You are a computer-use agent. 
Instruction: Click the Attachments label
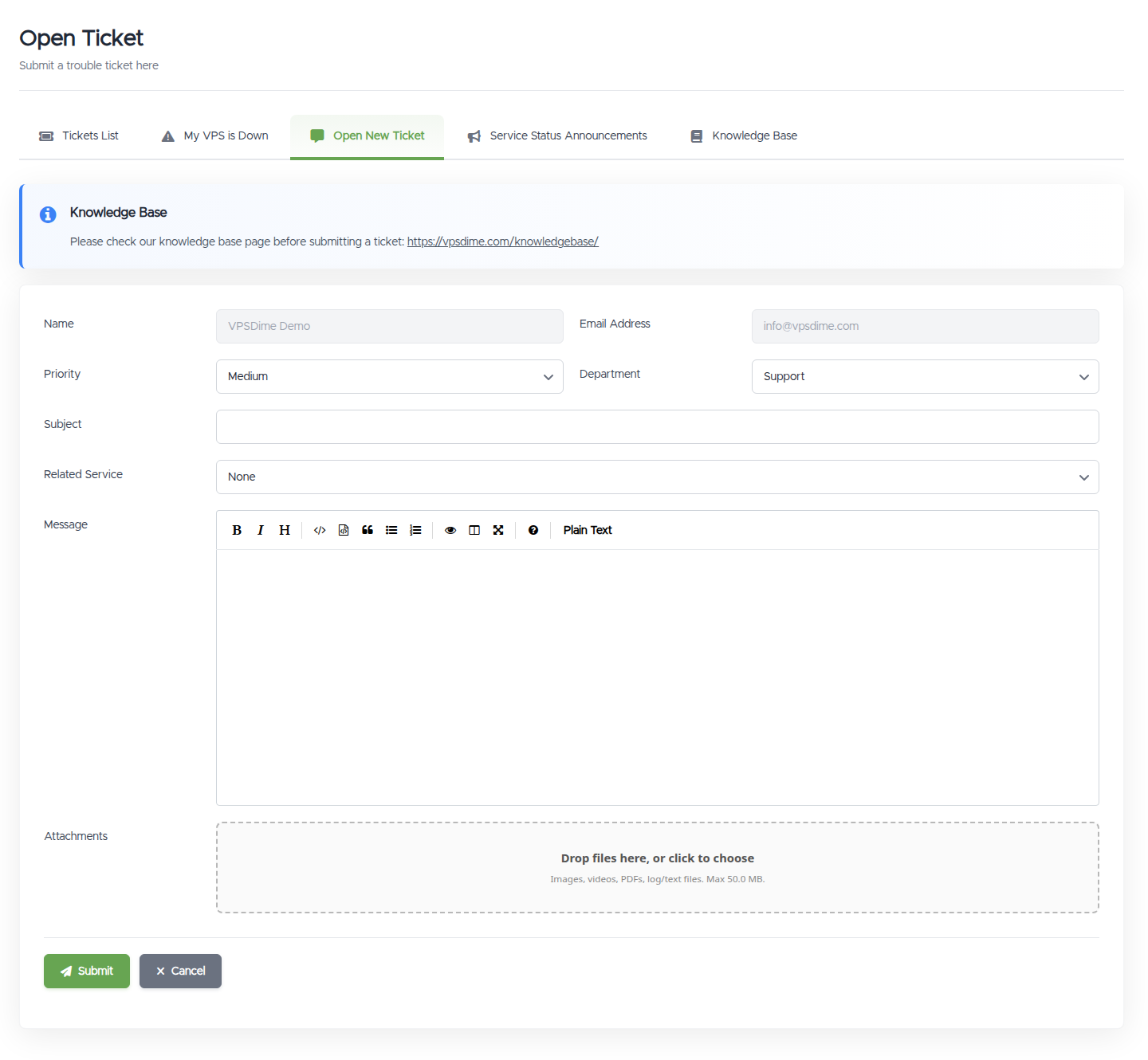coord(76,836)
